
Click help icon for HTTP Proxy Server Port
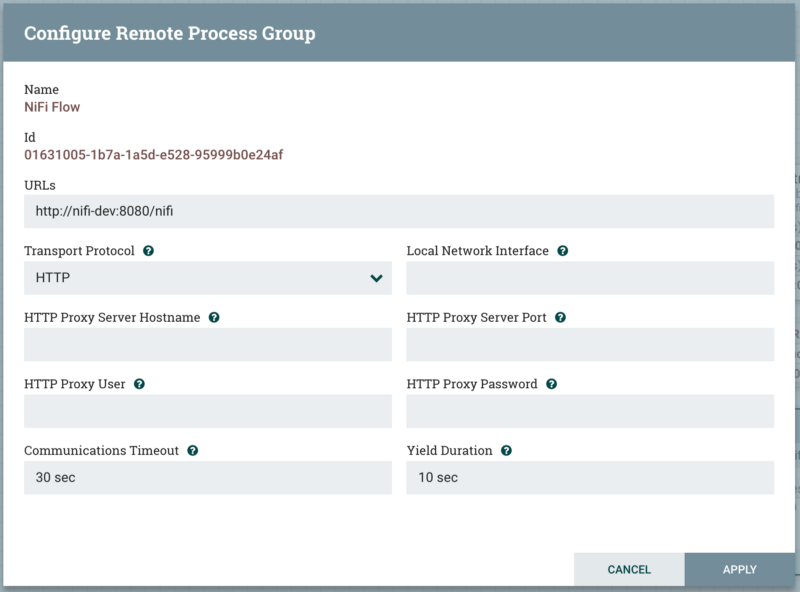pos(560,318)
